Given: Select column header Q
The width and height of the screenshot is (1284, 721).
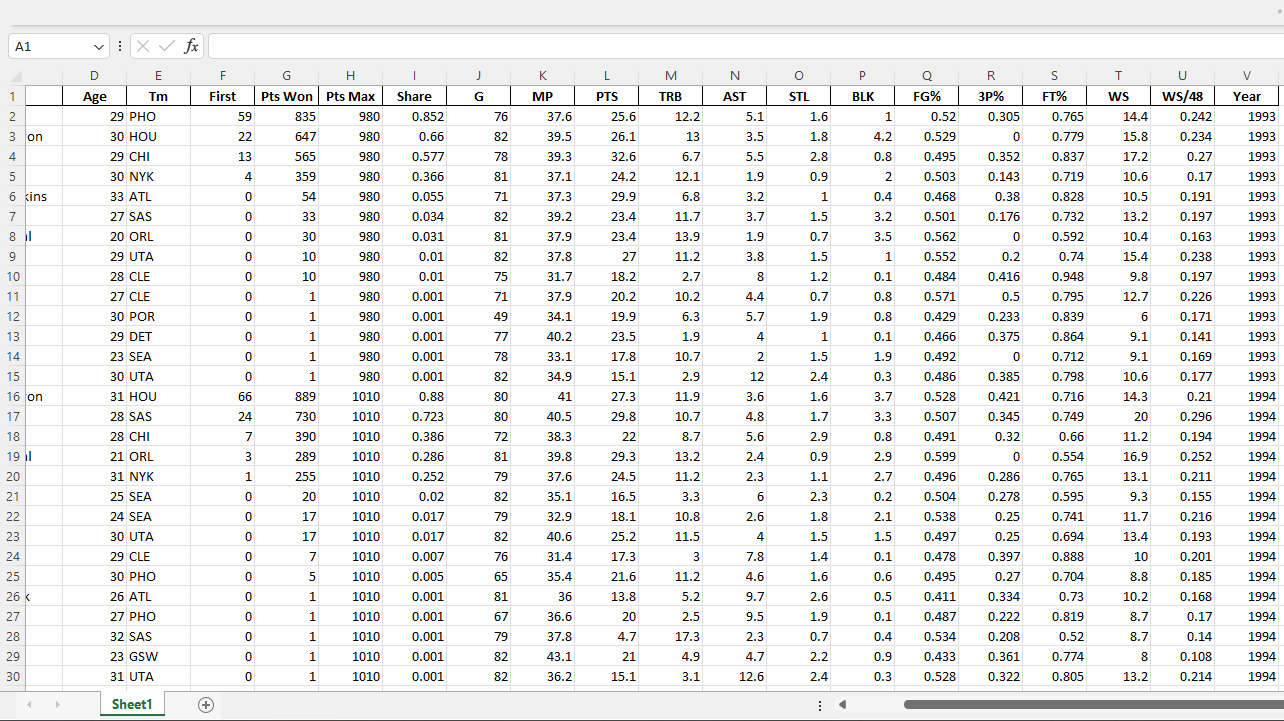Looking at the screenshot, I should [x=926, y=76].
